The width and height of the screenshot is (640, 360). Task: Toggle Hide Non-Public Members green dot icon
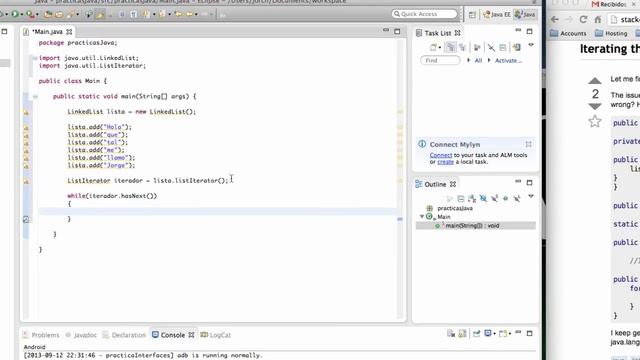505,199
